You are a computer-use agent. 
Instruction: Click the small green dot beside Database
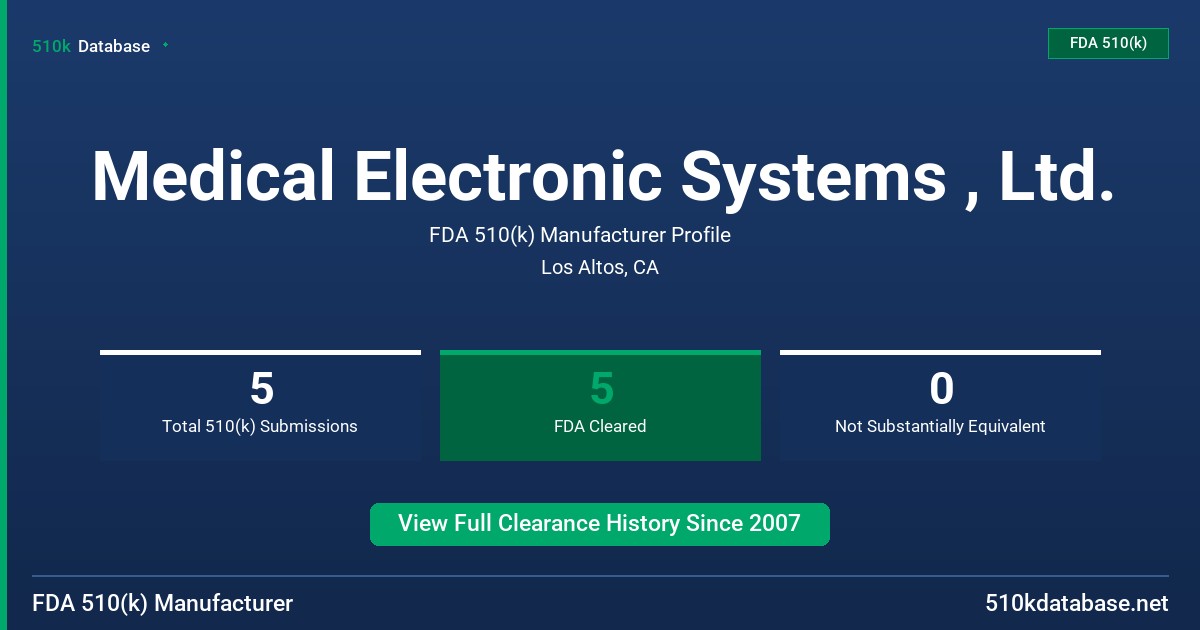click(x=165, y=45)
